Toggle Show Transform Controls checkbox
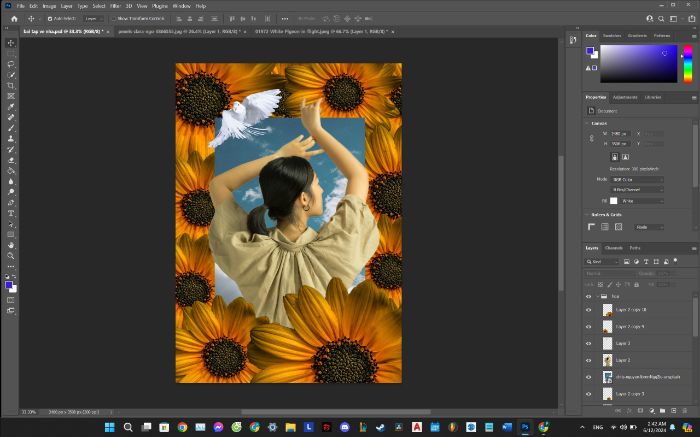Screen dimensions: 700x437 [x=113, y=19]
